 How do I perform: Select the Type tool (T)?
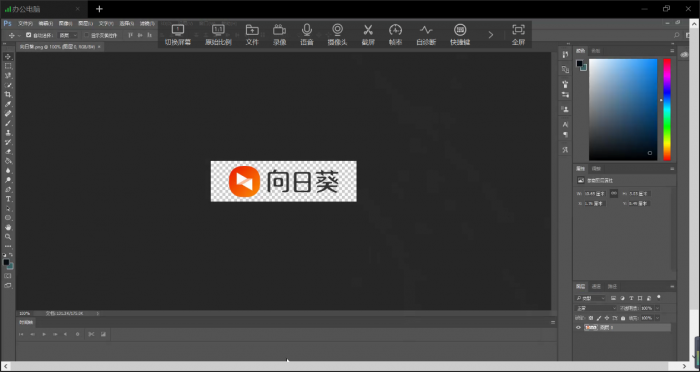click(8, 199)
